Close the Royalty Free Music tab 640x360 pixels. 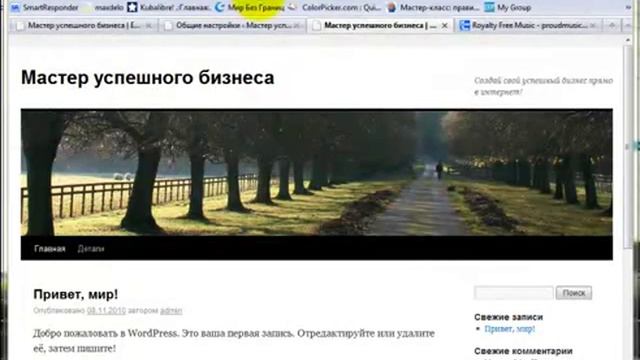pyautogui.click(x=593, y=26)
